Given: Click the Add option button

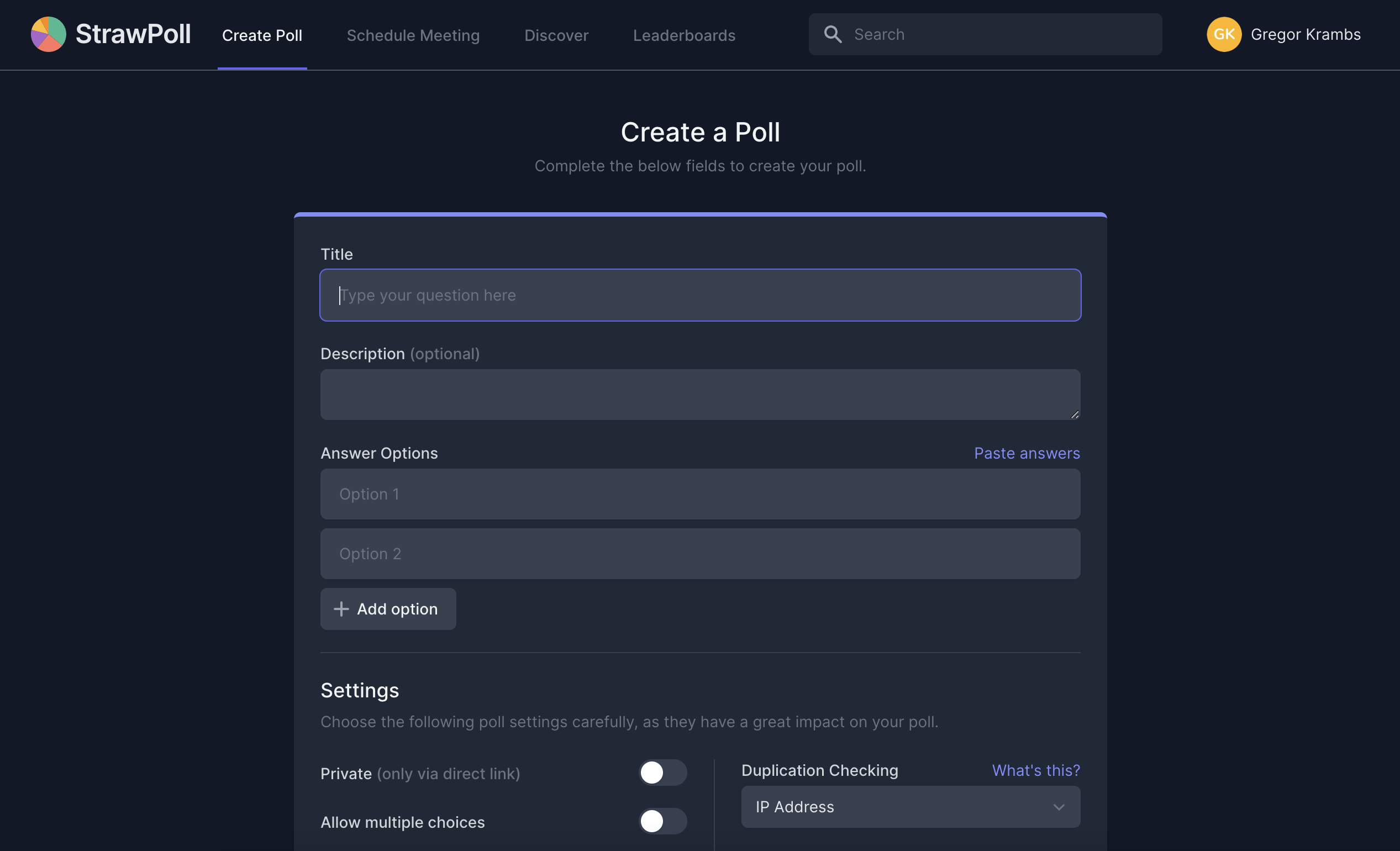Looking at the screenshot, I should pos(387,608).
